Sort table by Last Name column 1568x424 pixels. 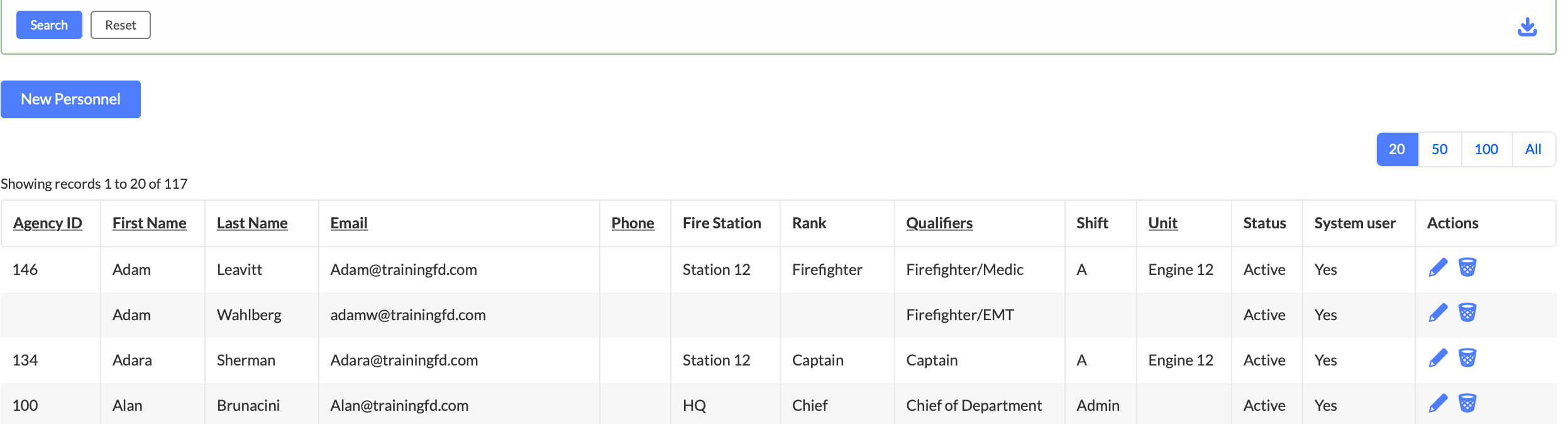(x=252, y=223)
